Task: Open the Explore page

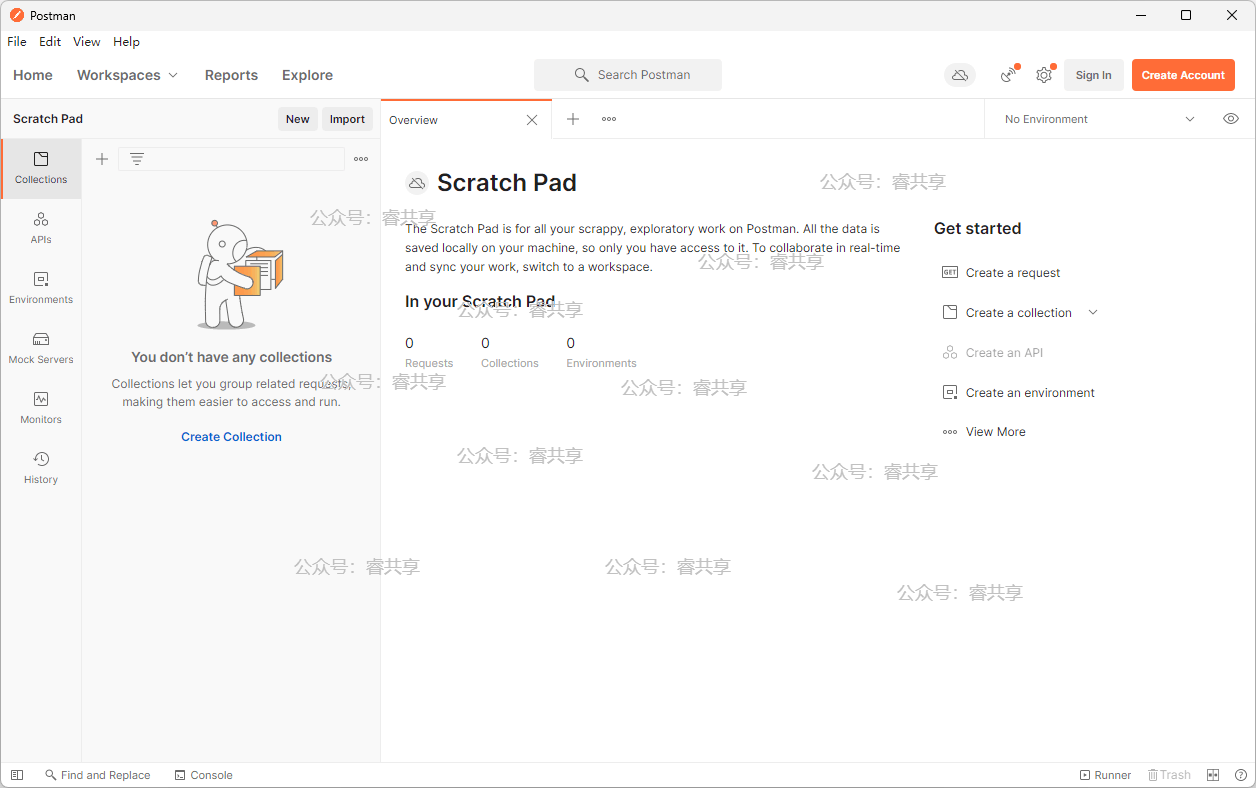Action: (x=307, y=75)
